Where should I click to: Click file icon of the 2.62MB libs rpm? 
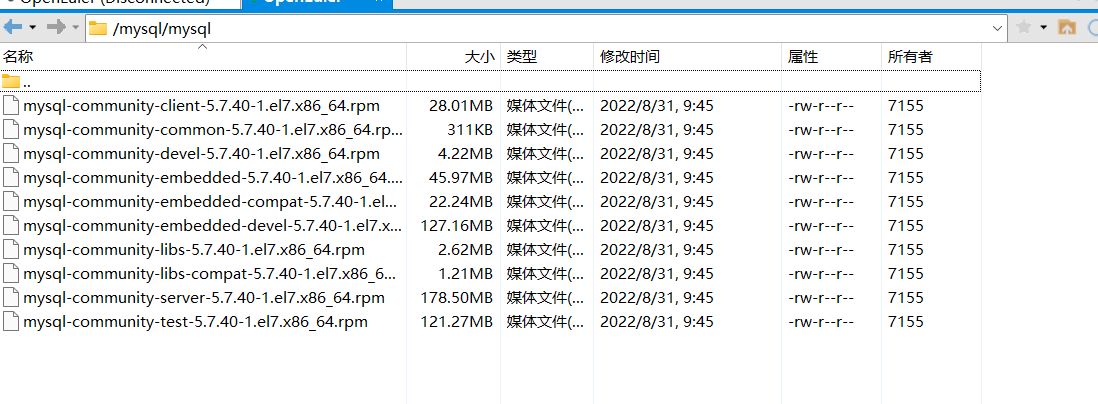point(11,249)
